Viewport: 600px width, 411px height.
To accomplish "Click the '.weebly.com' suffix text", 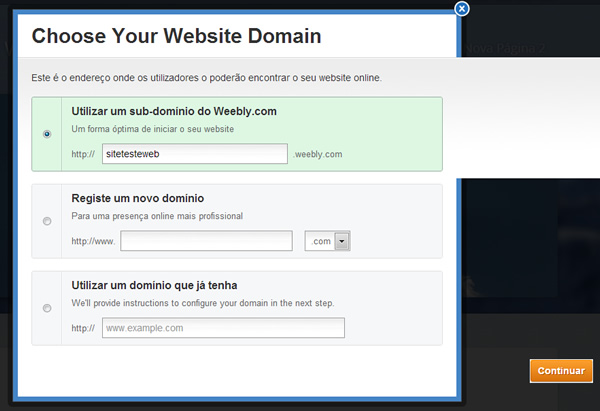I will coord(318,154).
